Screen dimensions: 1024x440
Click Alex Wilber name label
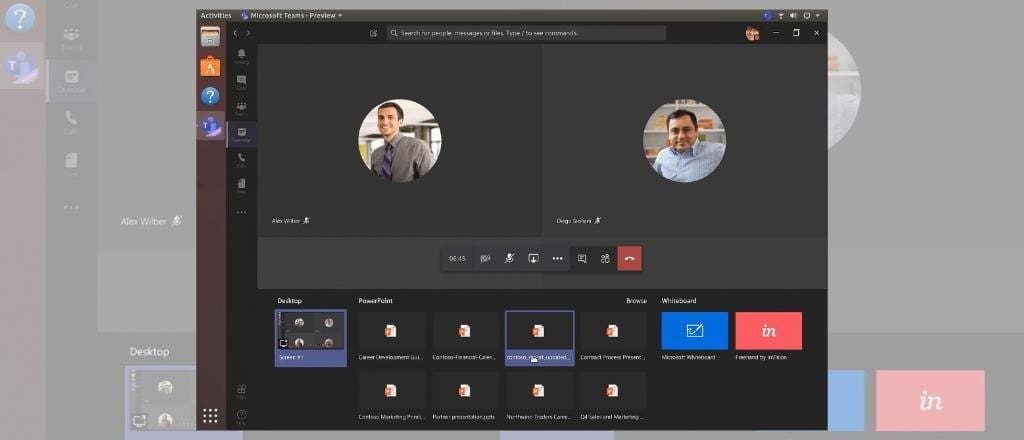(x=286, y=221)
